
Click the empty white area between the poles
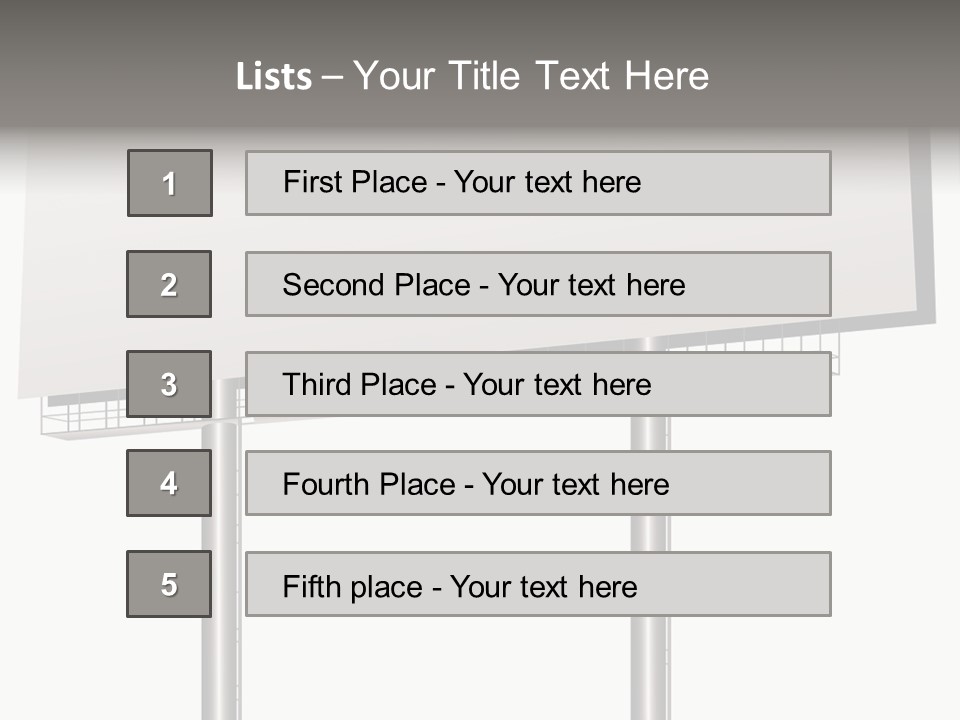coord(430,670)
